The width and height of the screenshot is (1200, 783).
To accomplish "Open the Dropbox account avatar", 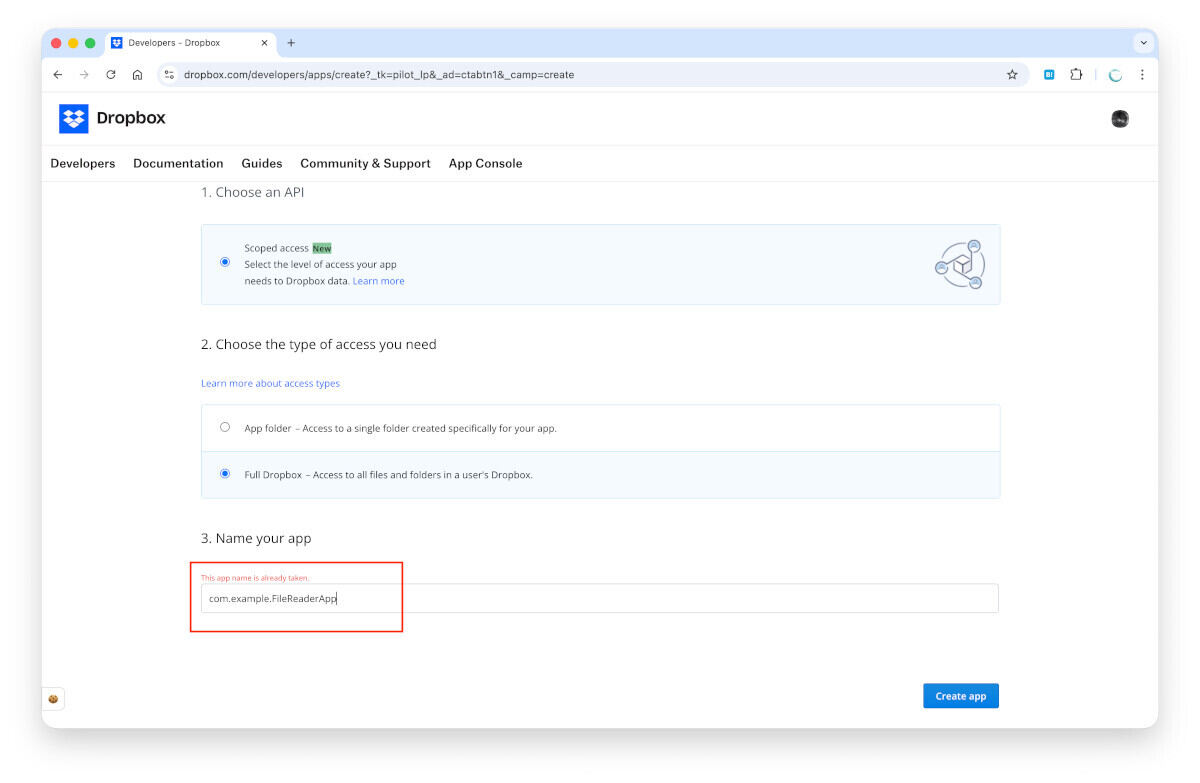I will click(x=1120, y=119).
